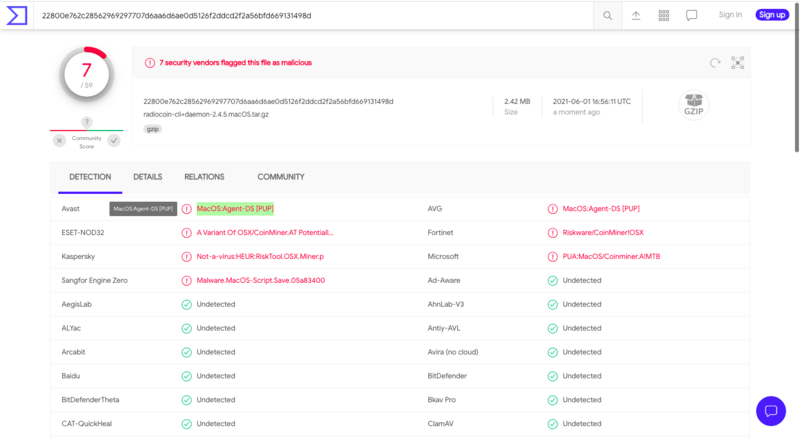Click the community score question mark
Screen dimensions: 800x440
(87, 122)
